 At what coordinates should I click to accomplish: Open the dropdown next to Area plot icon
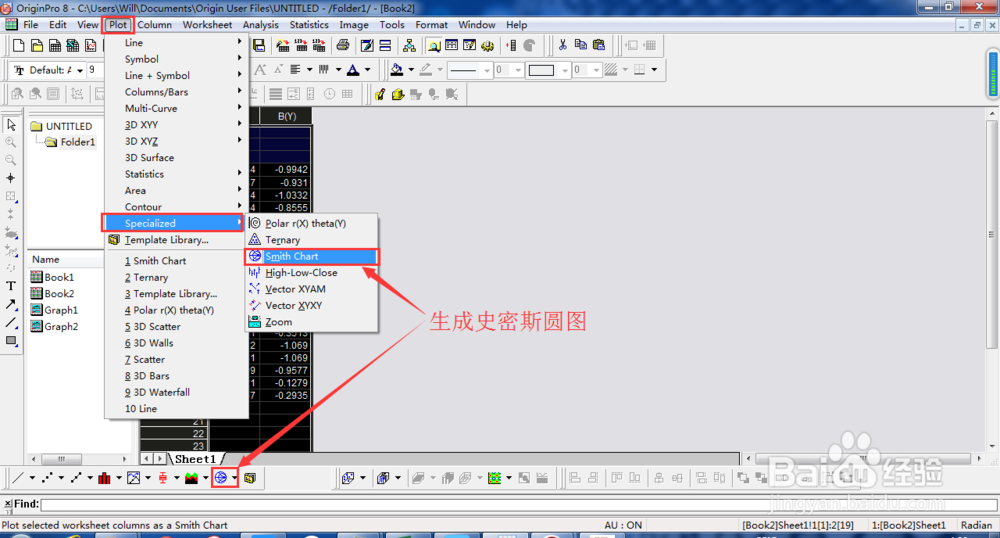[x=205, y=477]
